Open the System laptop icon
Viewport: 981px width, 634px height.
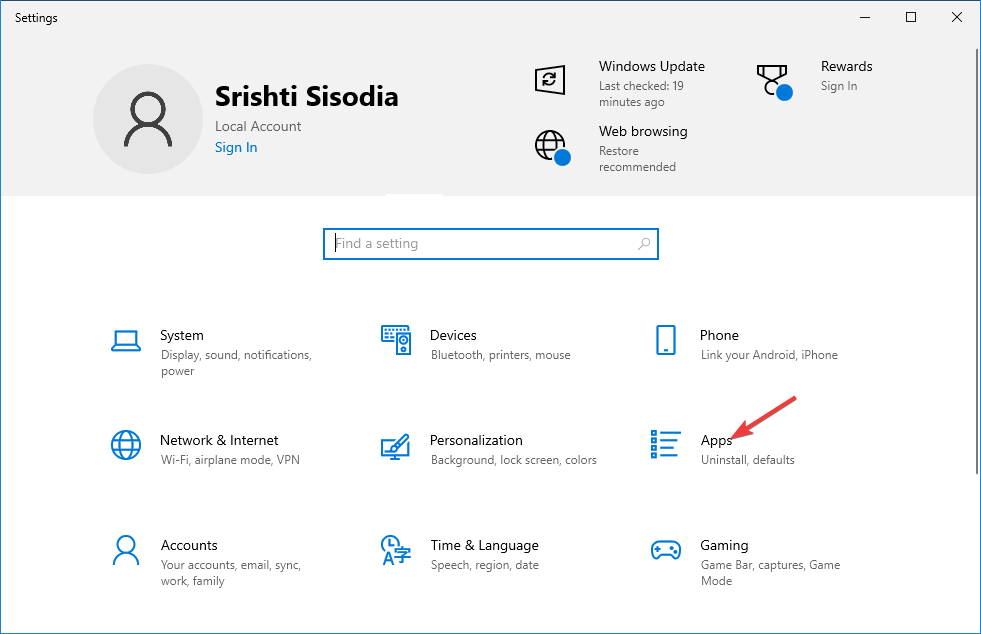tap(126, 341)
